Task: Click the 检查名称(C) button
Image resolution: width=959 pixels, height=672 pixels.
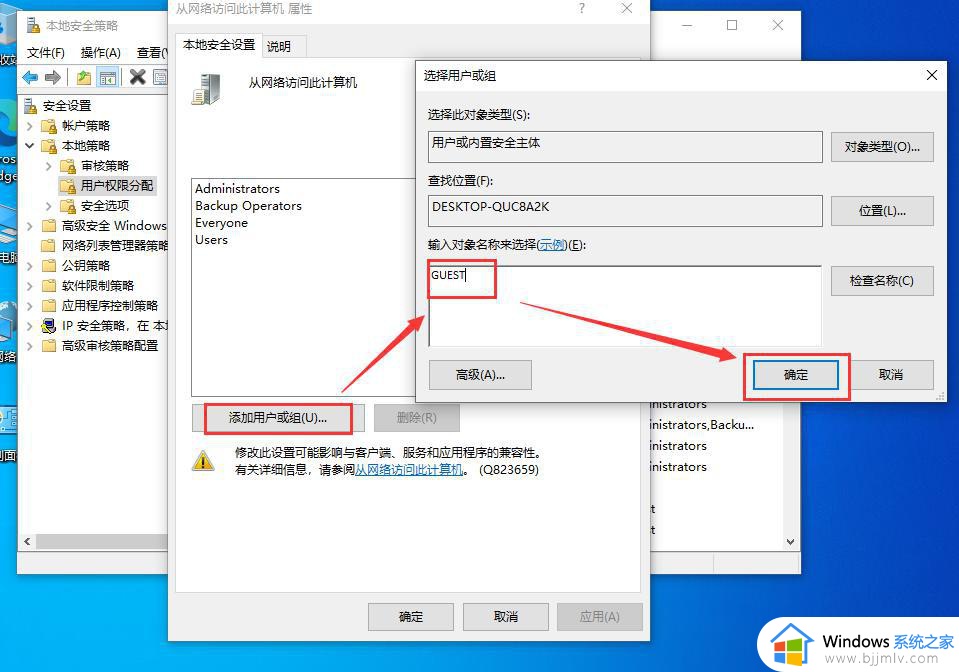Action: click(x=882, y=281)
